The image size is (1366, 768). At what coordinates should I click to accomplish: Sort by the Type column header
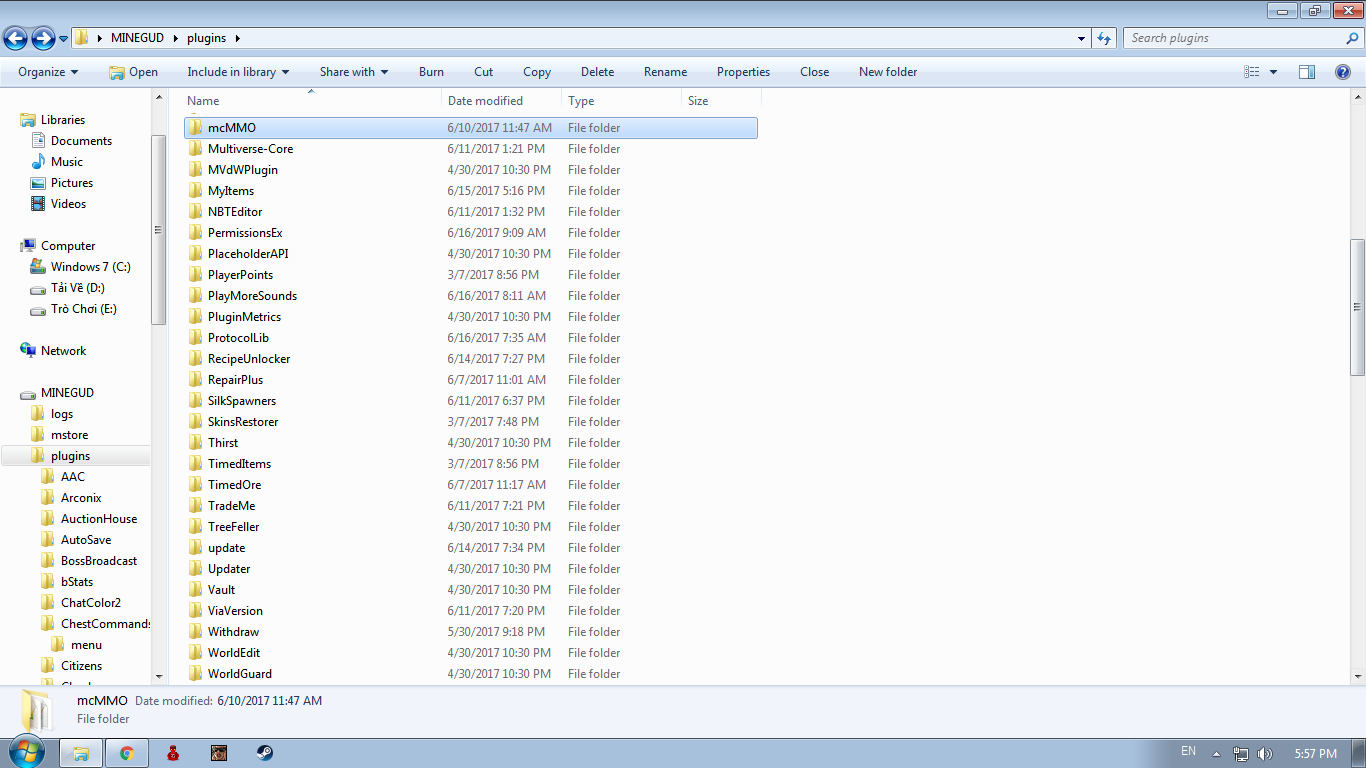tap(621, 101)
